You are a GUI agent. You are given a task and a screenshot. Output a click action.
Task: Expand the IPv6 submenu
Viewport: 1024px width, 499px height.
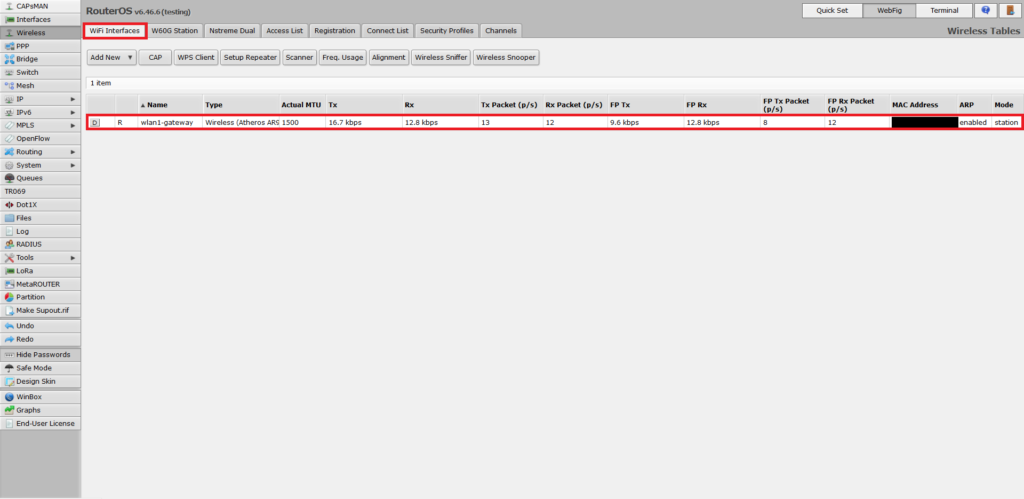tap(40, 112)
